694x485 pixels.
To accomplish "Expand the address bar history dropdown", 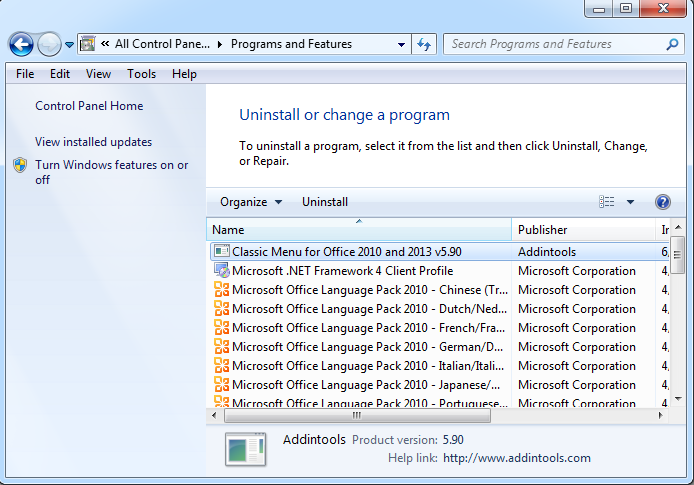I will point(401,45).
